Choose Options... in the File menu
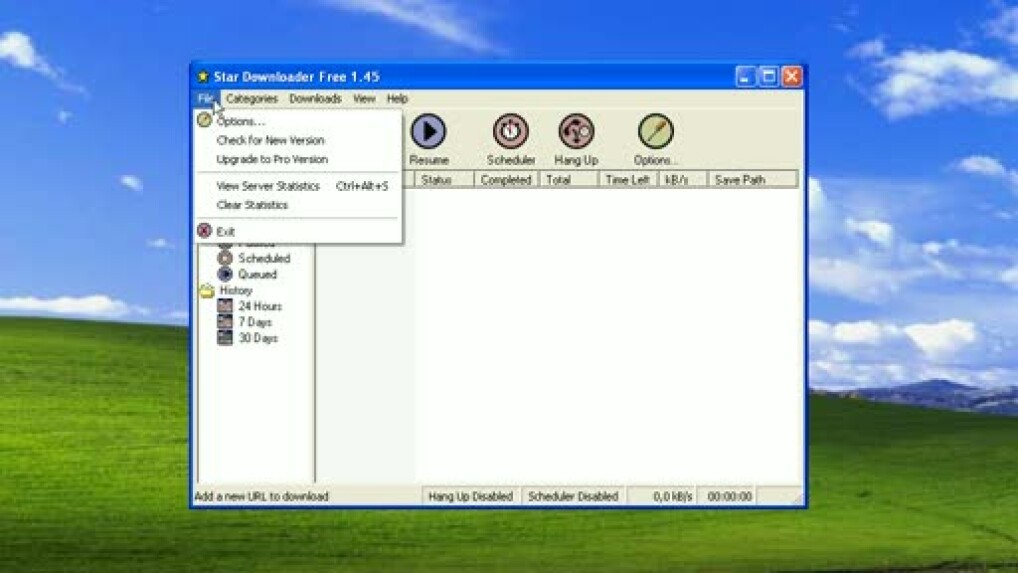 click(x=240, y=121)
